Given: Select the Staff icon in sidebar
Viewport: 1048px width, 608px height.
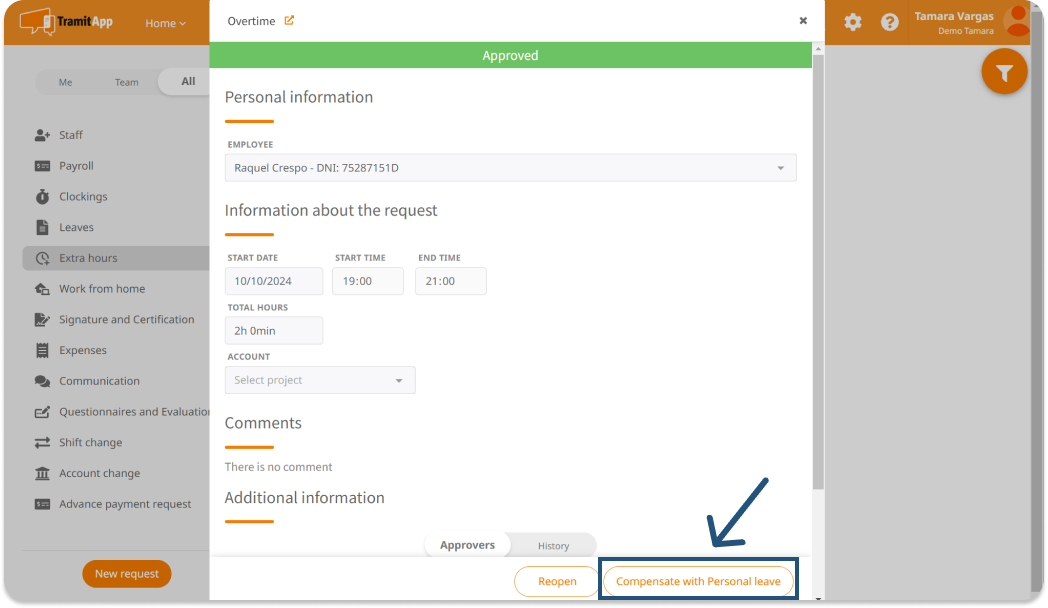Looking at the screenshot, I should tap(42, 135).
